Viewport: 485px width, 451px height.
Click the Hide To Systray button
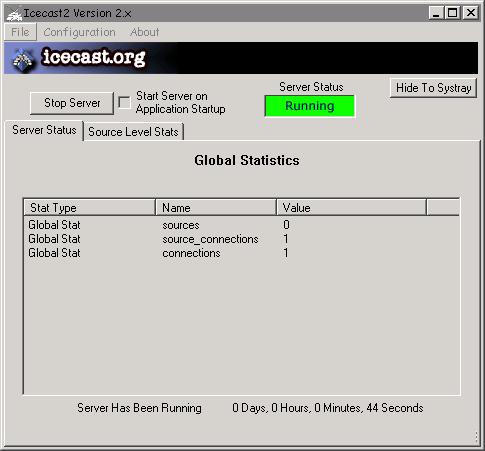point(433,88)
